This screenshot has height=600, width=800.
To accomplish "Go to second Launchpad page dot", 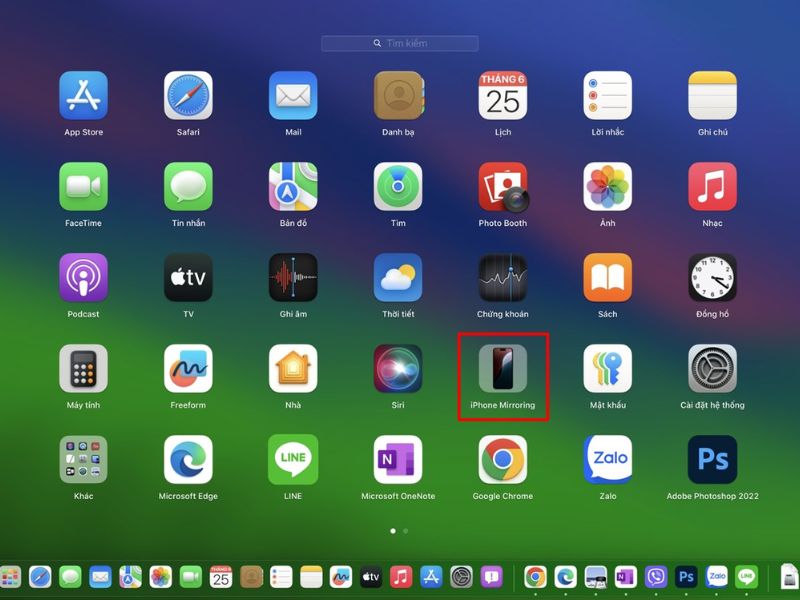I will click(406, 531).
